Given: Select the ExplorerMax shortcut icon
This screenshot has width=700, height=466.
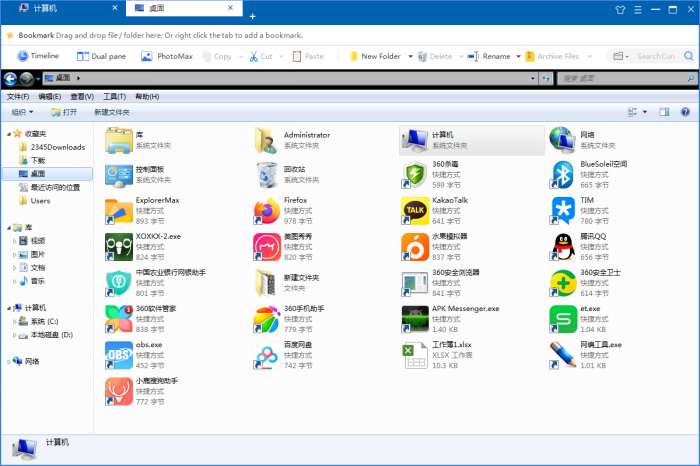Looking at the screenshot, I should [119, 211].
